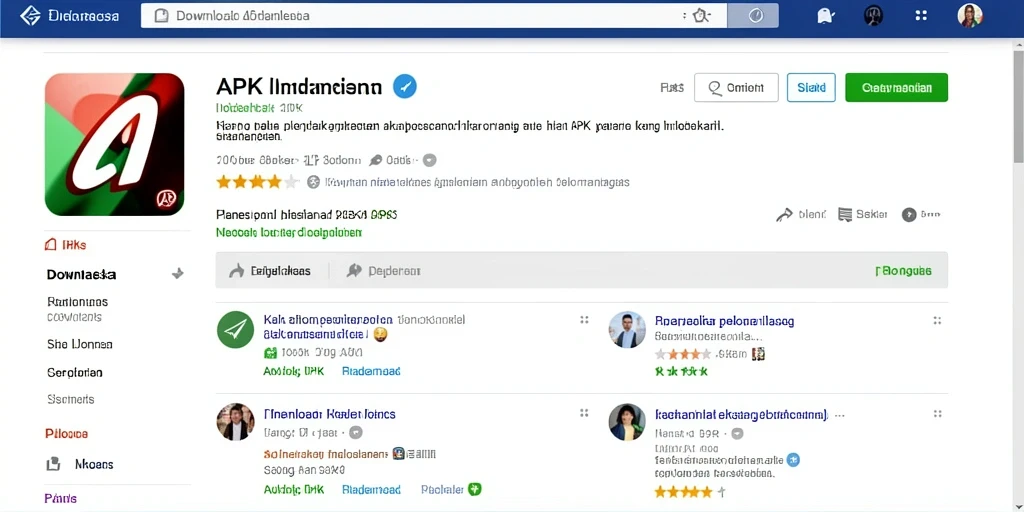Select "Ranlonicnos" in the sidebar
Image resolution: width=1024 pixels, height=512 pixels.
point(78,302)
